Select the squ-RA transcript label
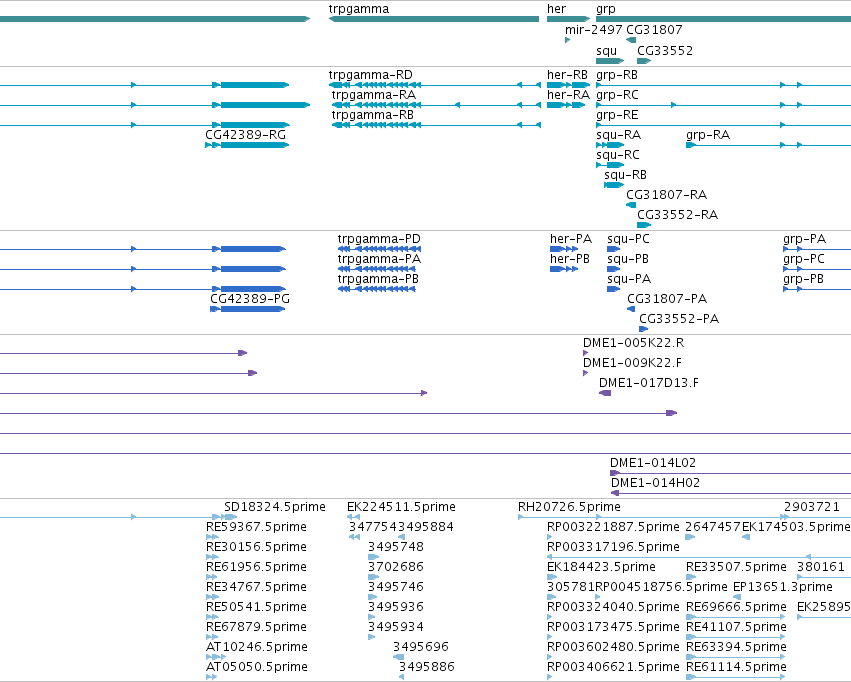This screenshot has height=682, width=851. tap(619, 135)
